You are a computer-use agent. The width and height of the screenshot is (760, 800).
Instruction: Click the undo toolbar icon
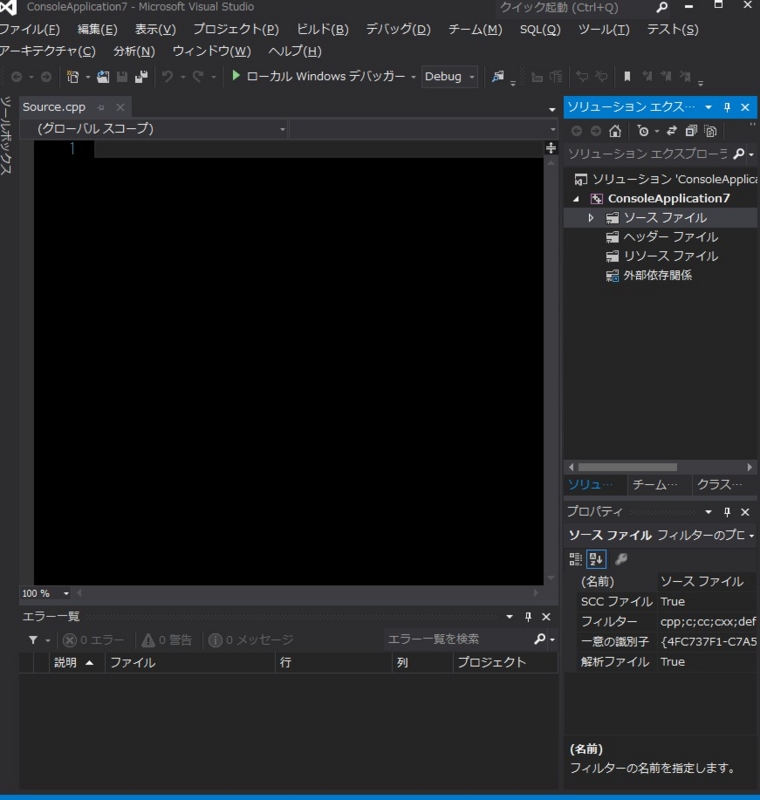pyautogui.click(x=167, y=77)
